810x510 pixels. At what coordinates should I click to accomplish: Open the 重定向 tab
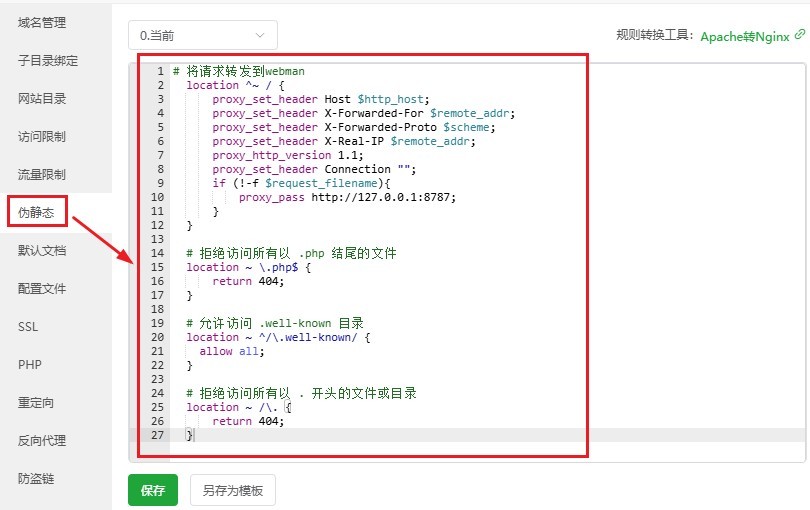pyautogui.click(x=36, y=403)
